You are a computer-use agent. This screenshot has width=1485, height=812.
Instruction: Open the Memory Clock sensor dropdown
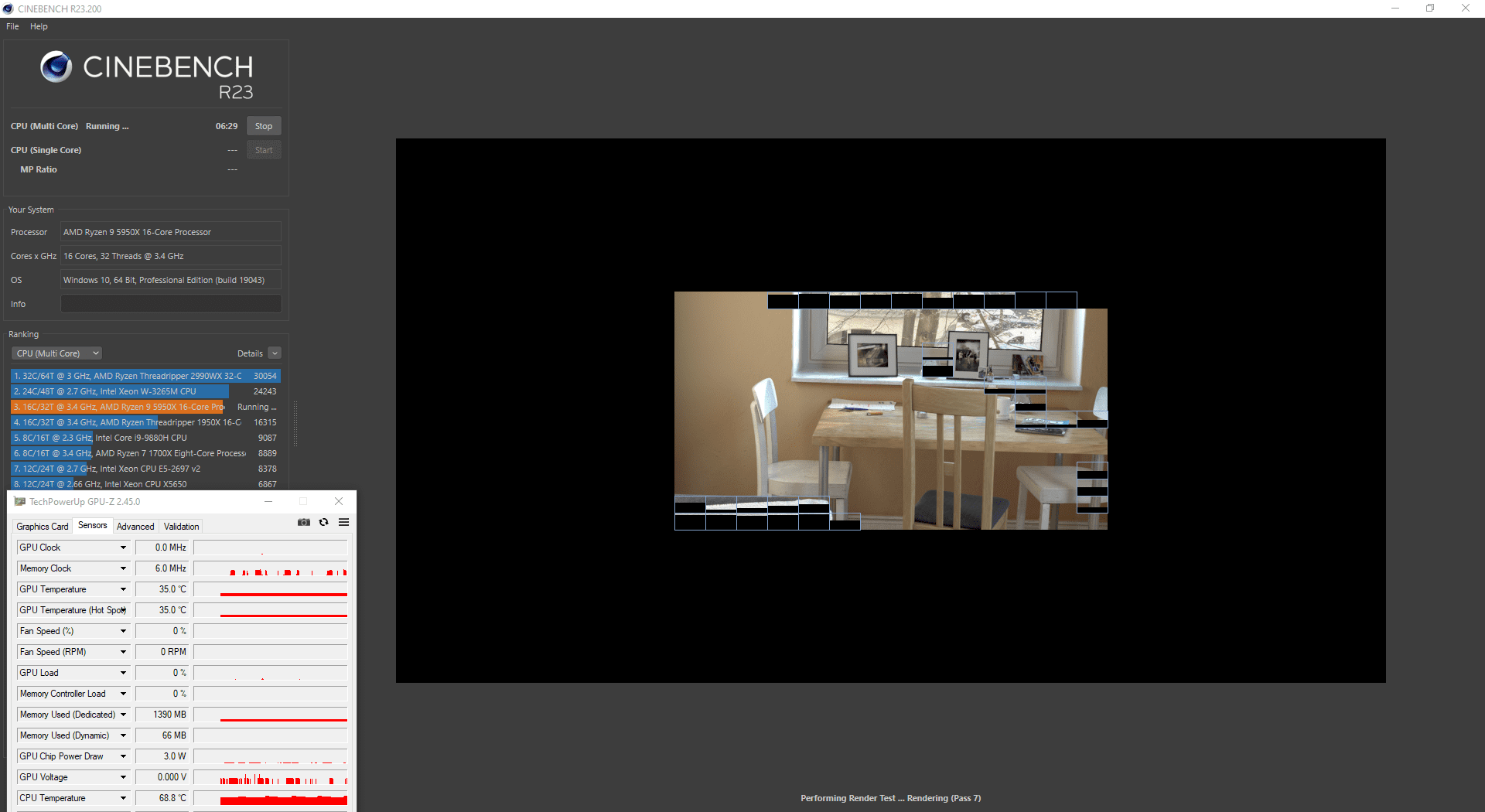point(123,568)
